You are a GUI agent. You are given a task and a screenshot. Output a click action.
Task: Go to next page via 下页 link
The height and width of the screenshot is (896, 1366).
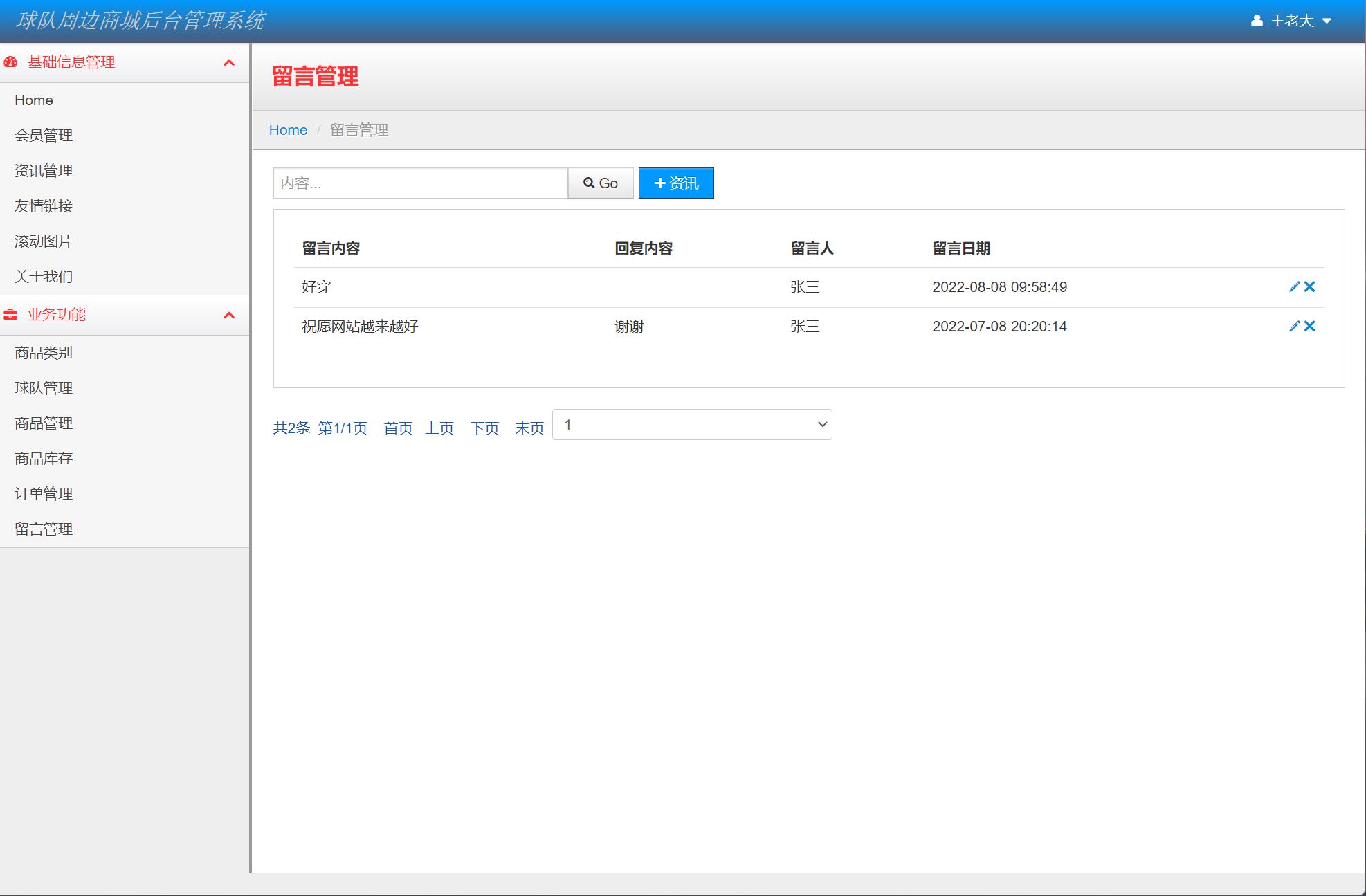click(x=484, y=428)
